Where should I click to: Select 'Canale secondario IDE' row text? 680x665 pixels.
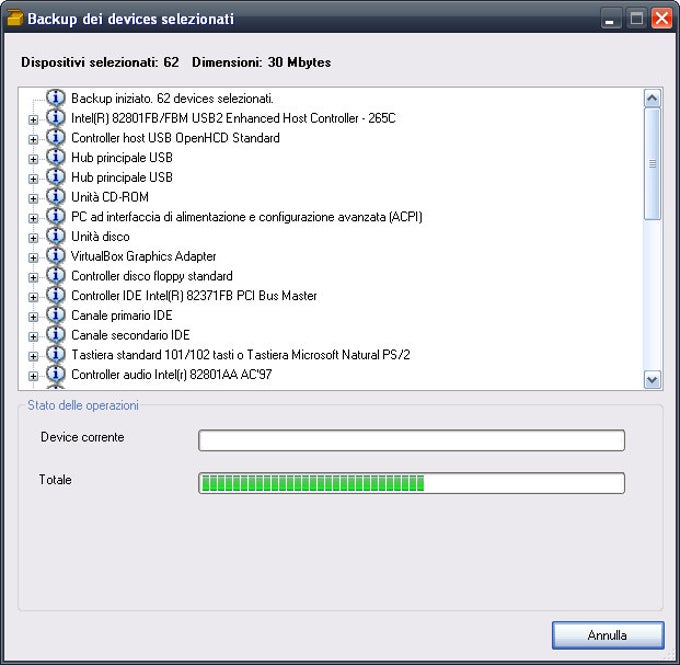[131, 335]
